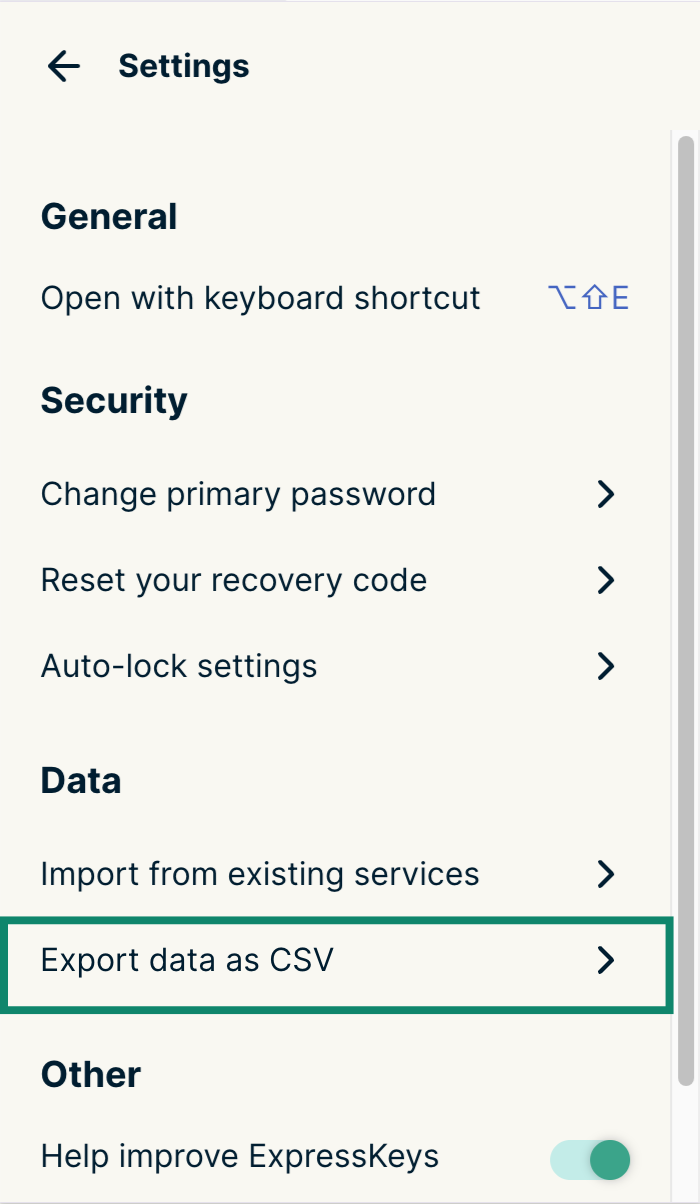Click the keyboard shortcut keys ⌥⇧E
This screenshot has width=700, height=1204.
(588, 298)
